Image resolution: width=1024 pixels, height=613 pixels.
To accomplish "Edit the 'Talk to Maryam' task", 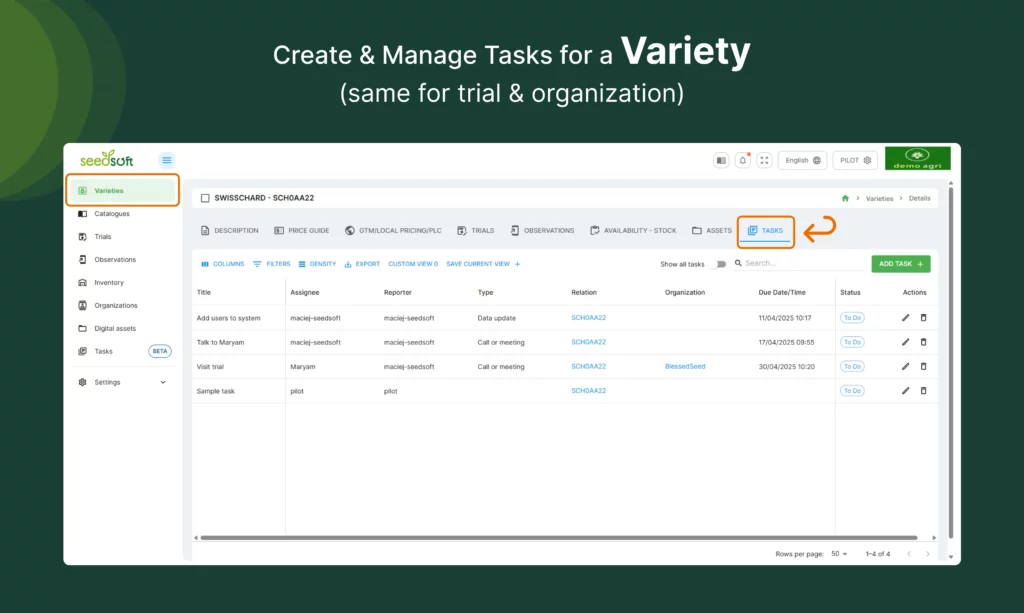I will tap(905, 342).
